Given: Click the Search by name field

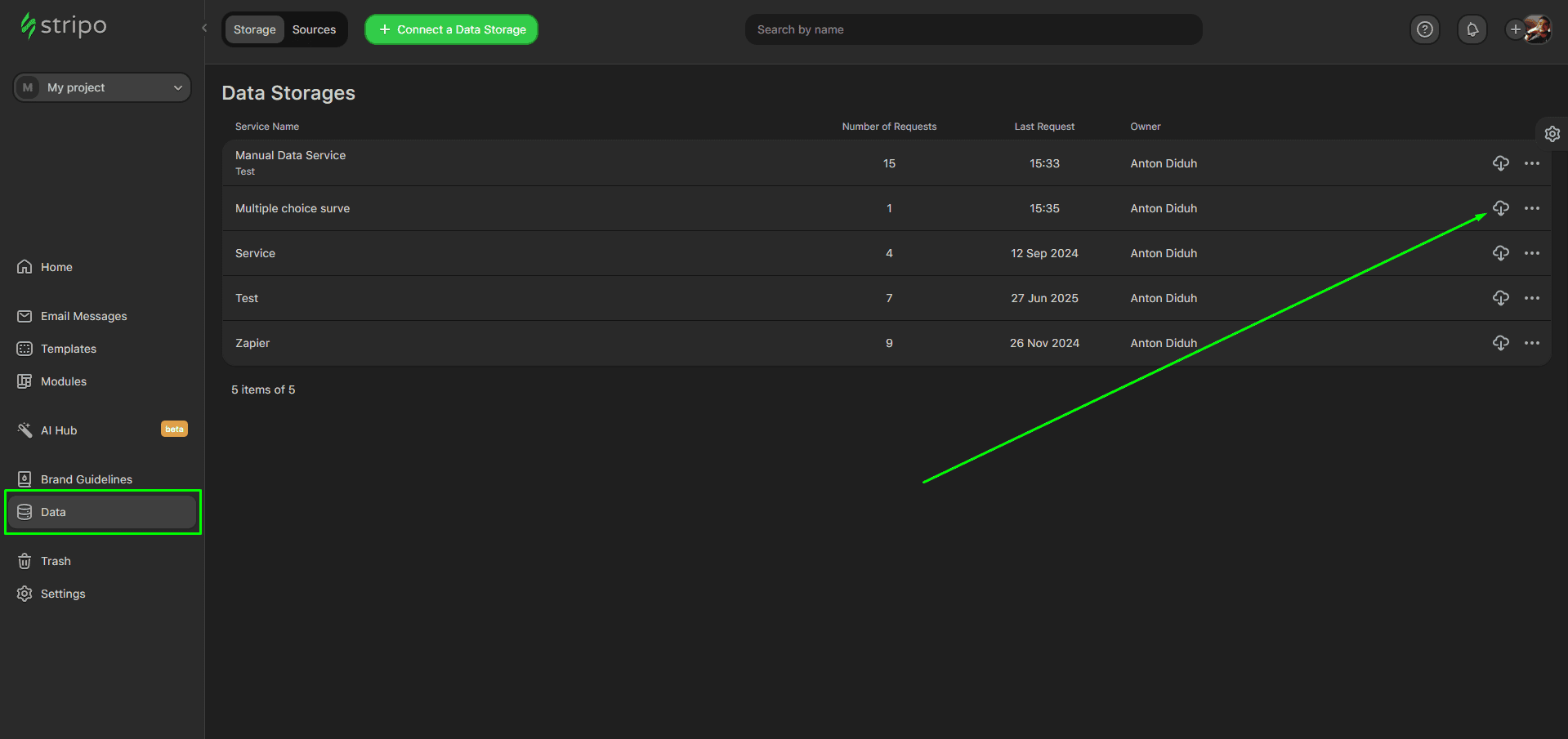Looking at the screenshot, I should pos(972,29).
